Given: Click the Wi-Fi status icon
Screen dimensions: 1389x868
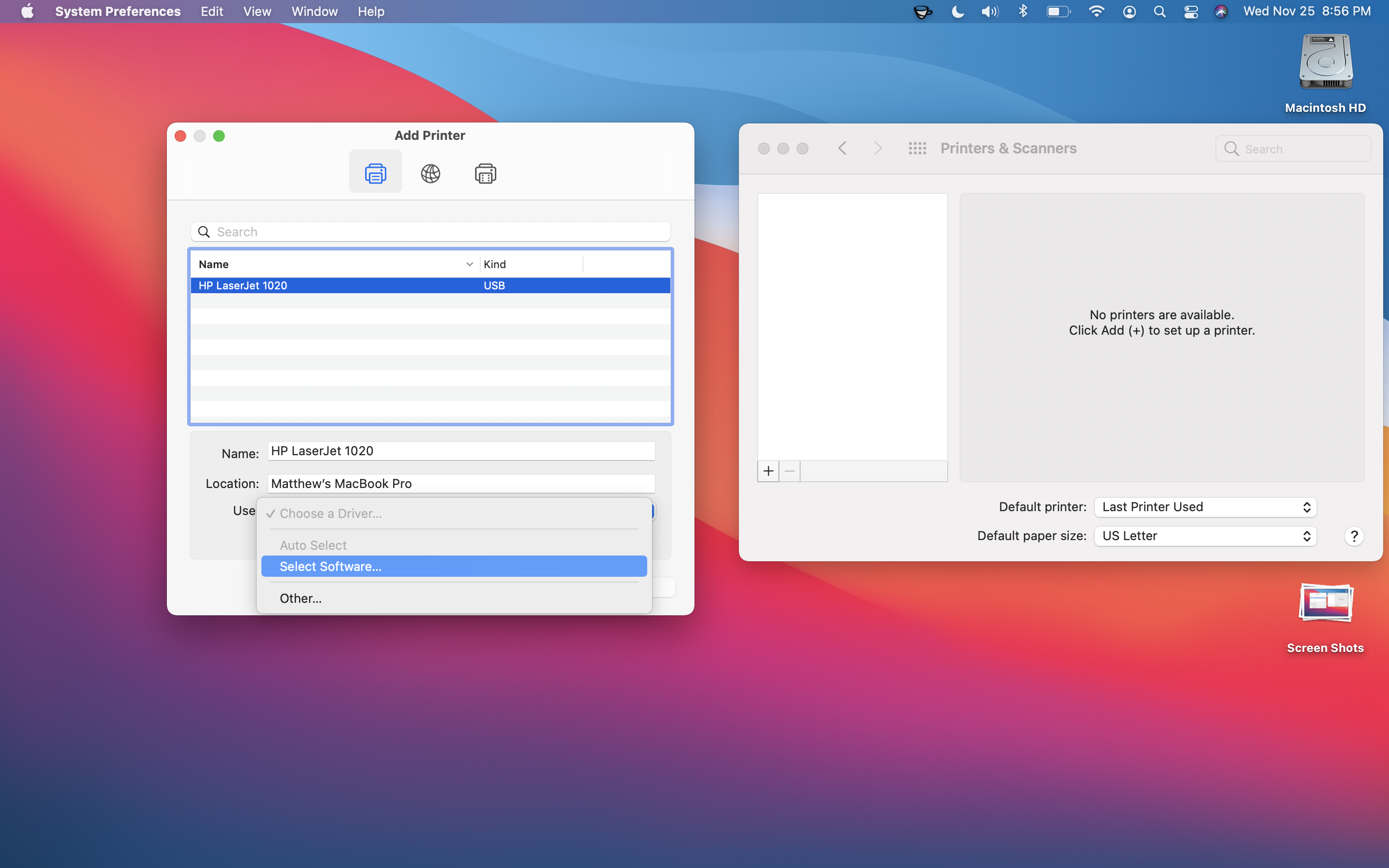Looking at the screenshot, I should click(x=1096, y=12).
